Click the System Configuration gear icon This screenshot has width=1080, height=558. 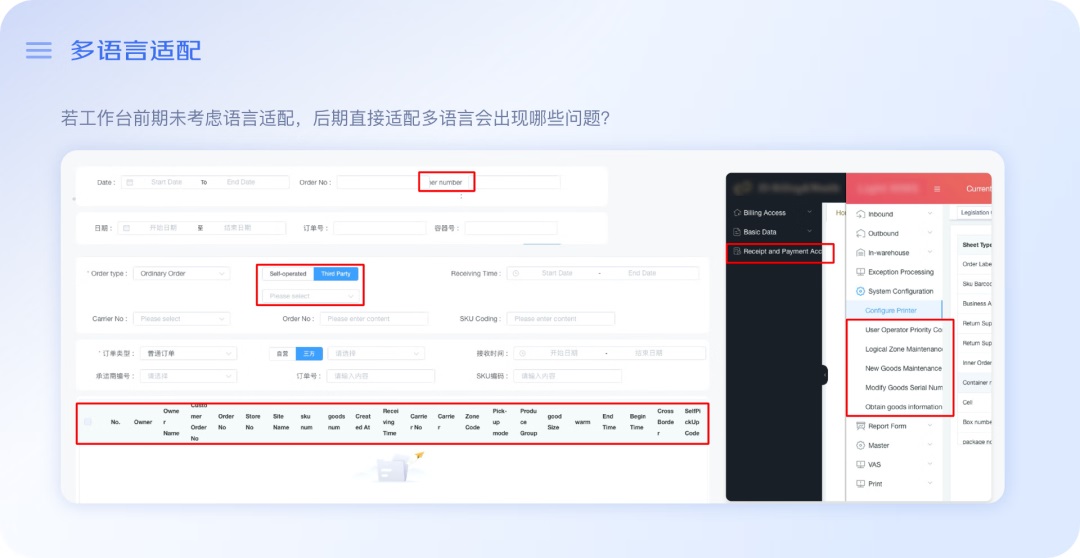coord(860,291)
